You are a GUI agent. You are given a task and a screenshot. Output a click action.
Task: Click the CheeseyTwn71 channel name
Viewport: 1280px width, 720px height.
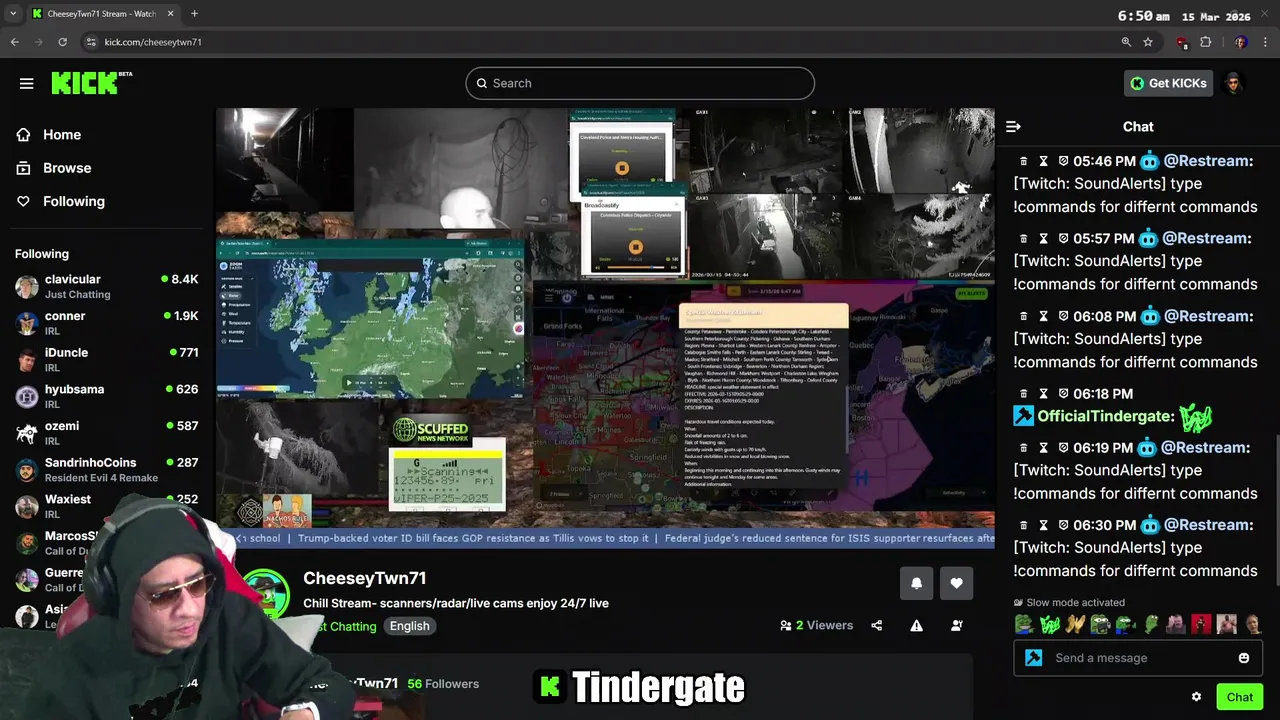[365, 578]
